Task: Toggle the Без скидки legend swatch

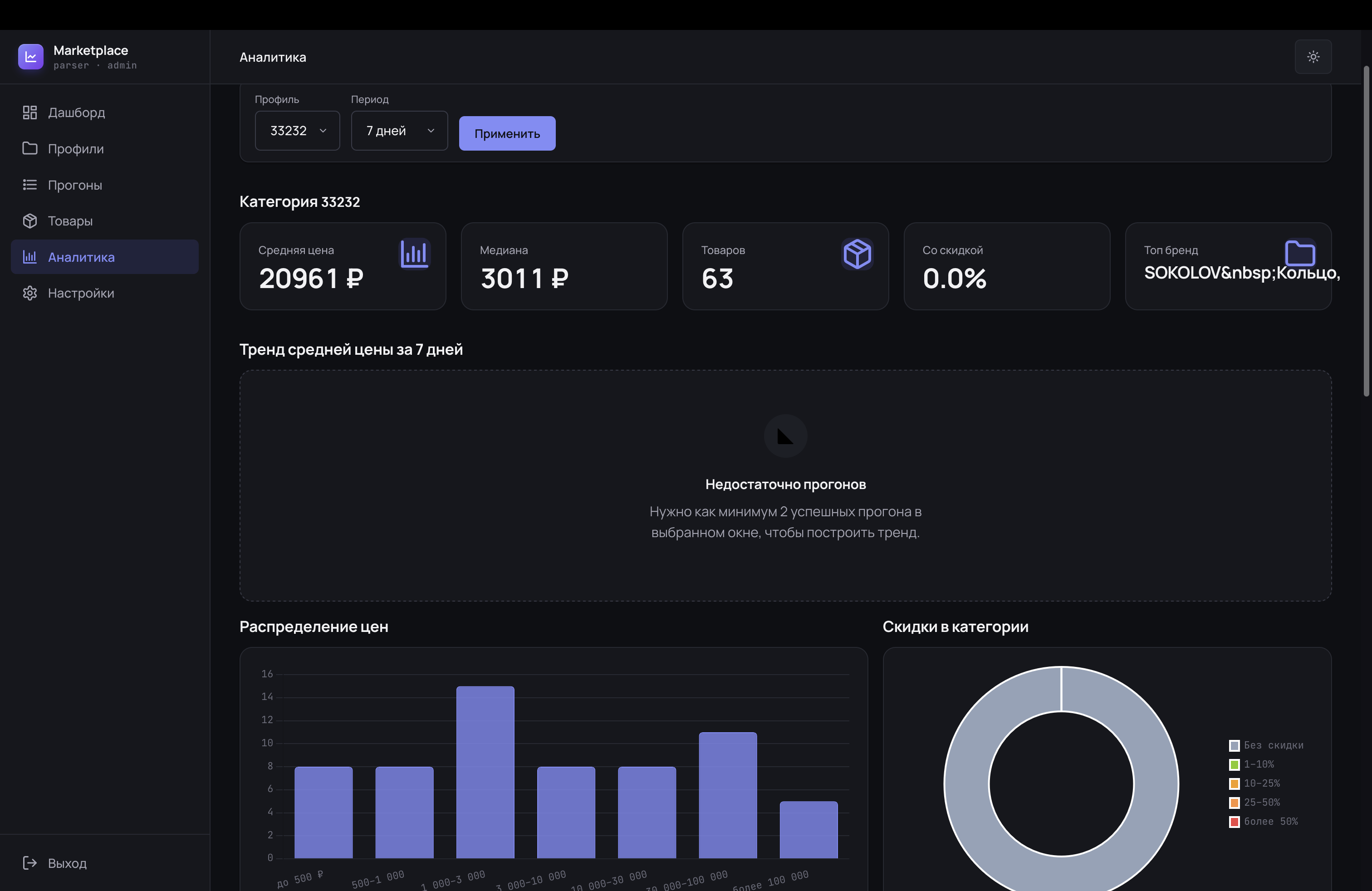Action: pos(1234,746)
